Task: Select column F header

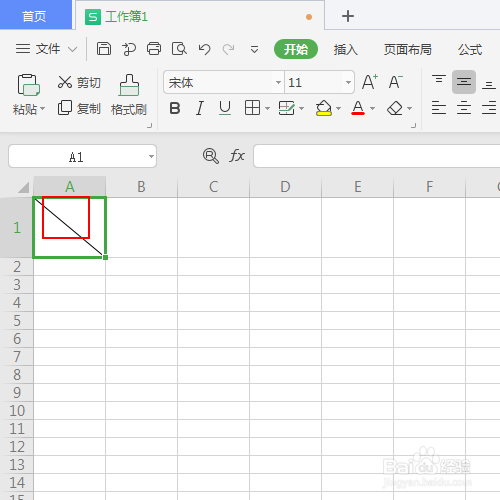Action: [x=429, y=187]
